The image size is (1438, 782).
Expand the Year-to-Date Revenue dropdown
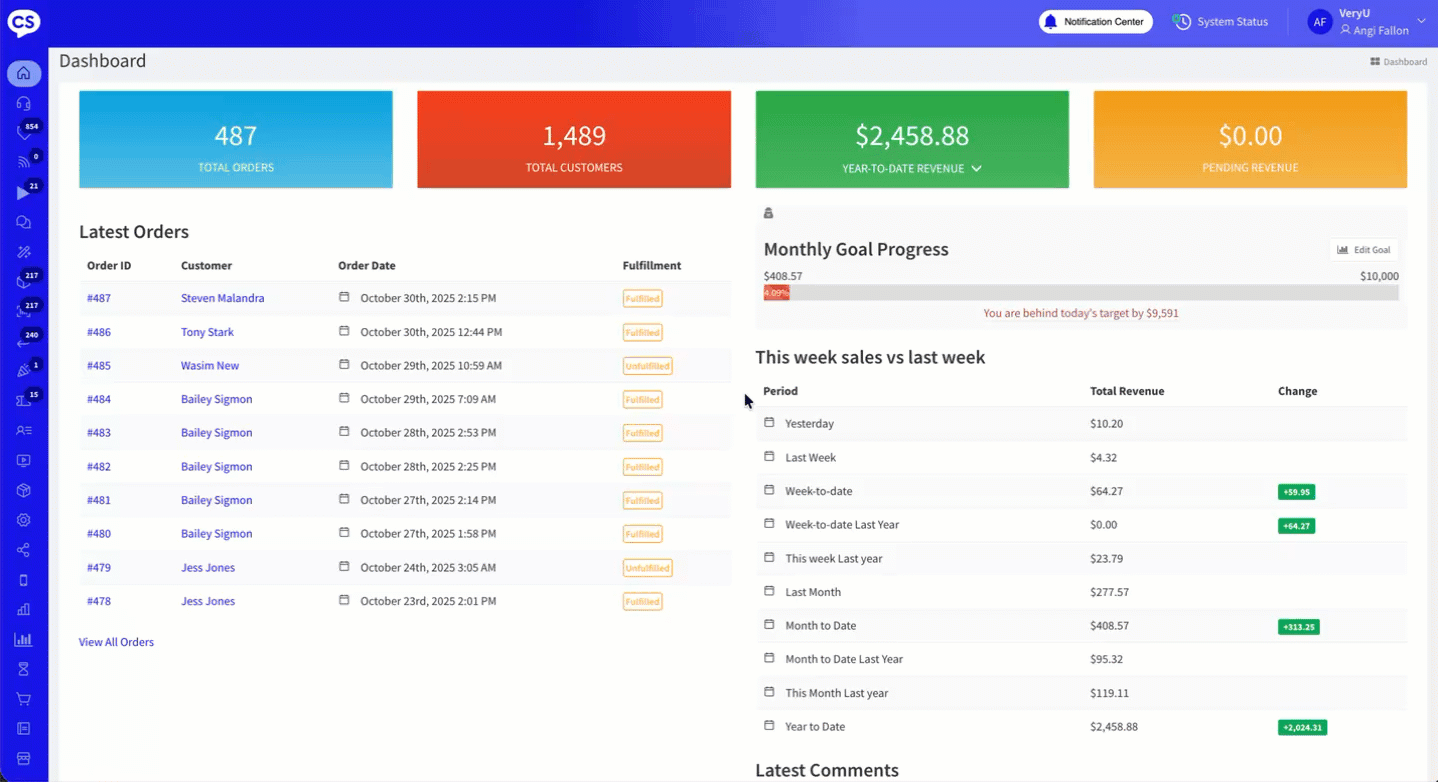tap(976, 169)
